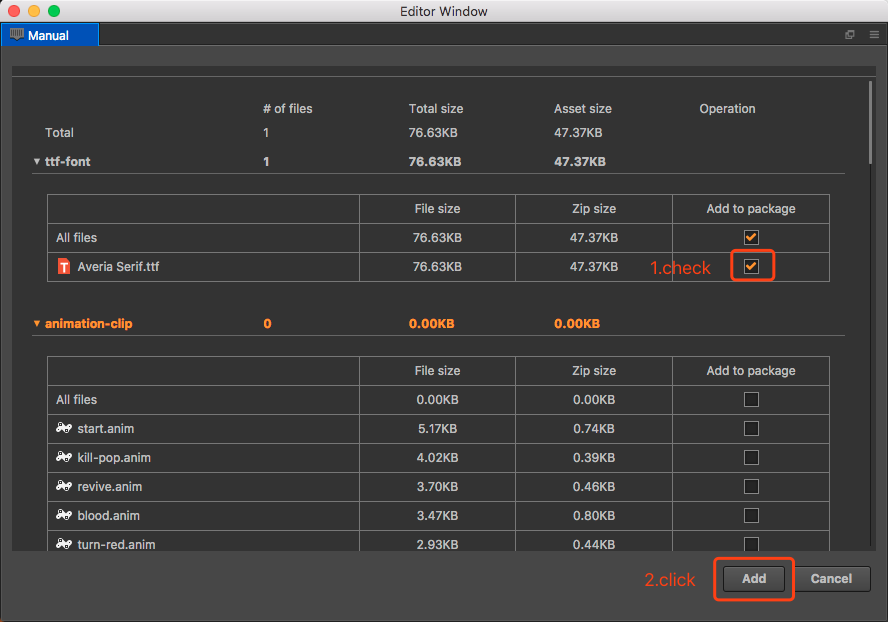Click the macOS yellow minimize button
The image size is (888, 622).
point(34,11)
